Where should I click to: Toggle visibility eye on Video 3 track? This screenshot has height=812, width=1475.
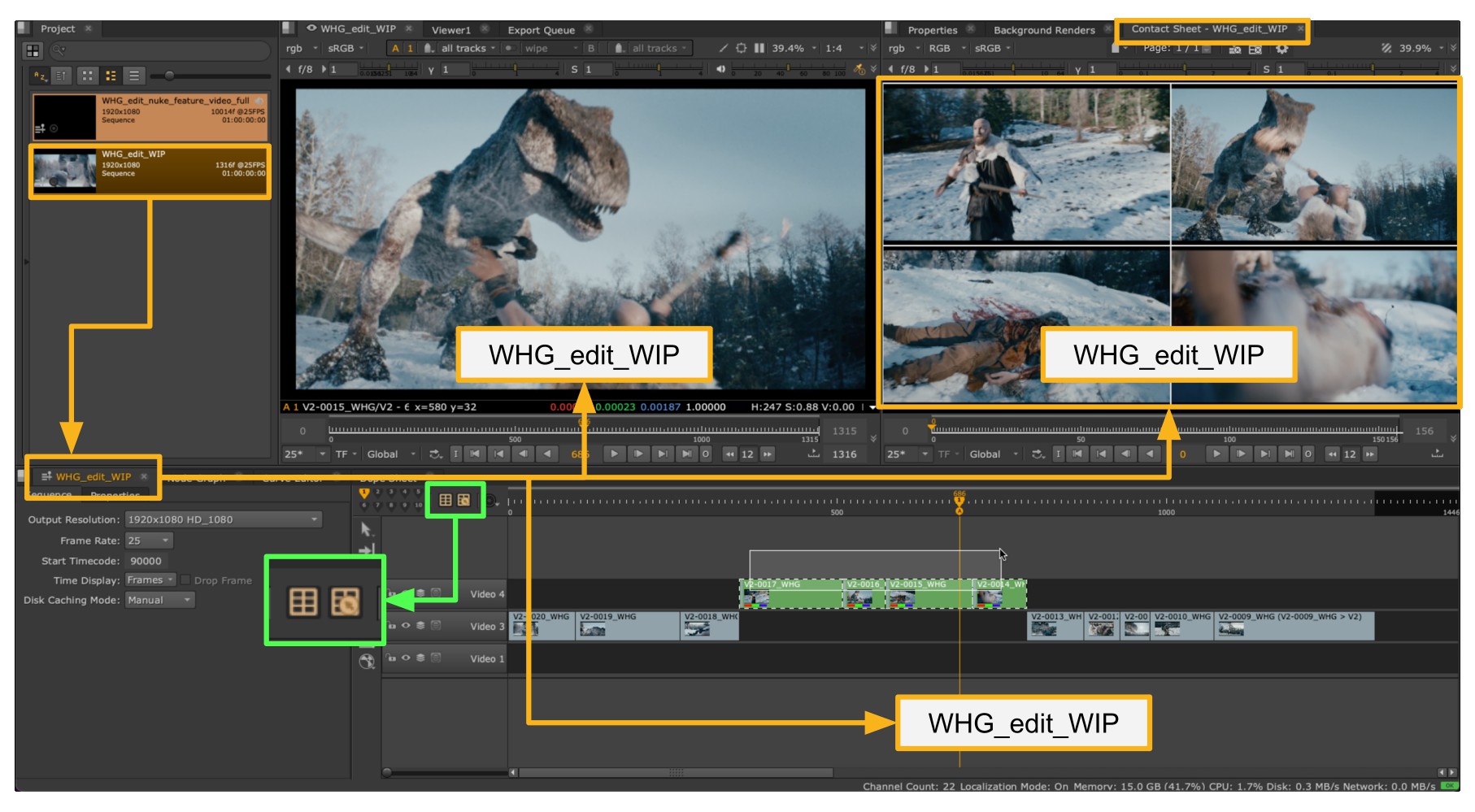click(x=406, y=626)
